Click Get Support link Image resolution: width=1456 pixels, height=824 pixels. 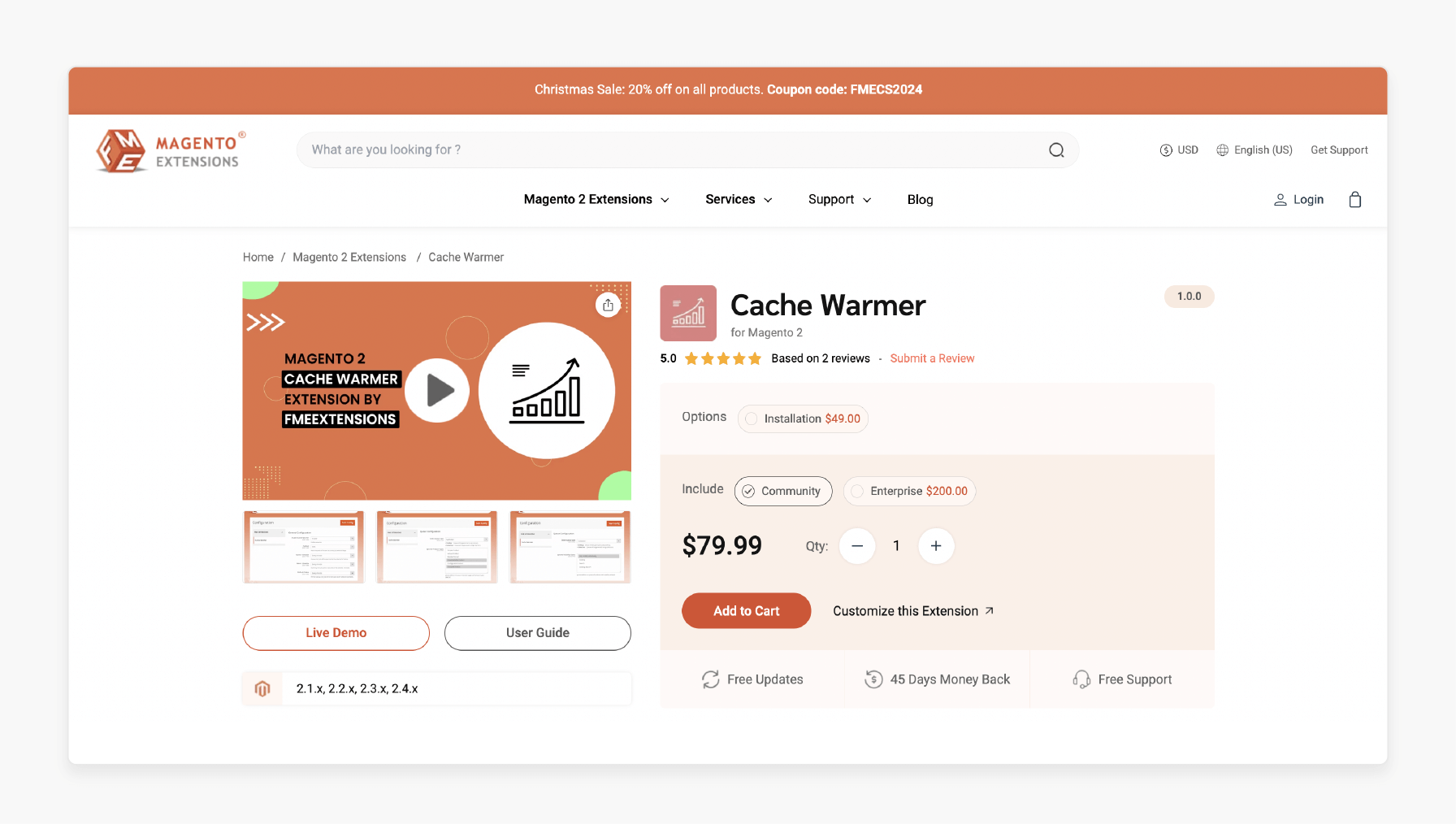tap(1339, 150)
